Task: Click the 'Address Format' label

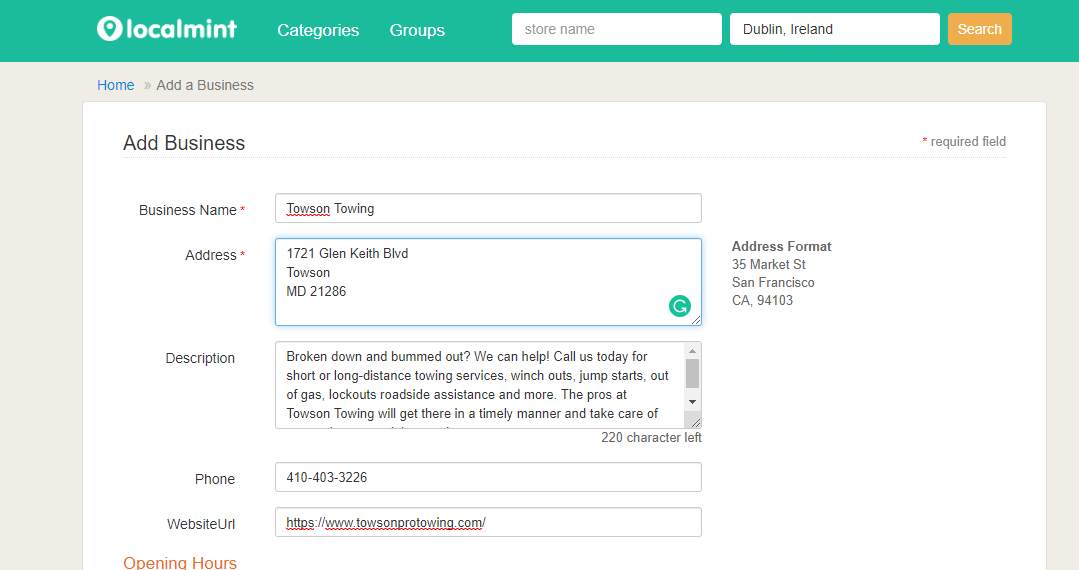Action: 781,246
